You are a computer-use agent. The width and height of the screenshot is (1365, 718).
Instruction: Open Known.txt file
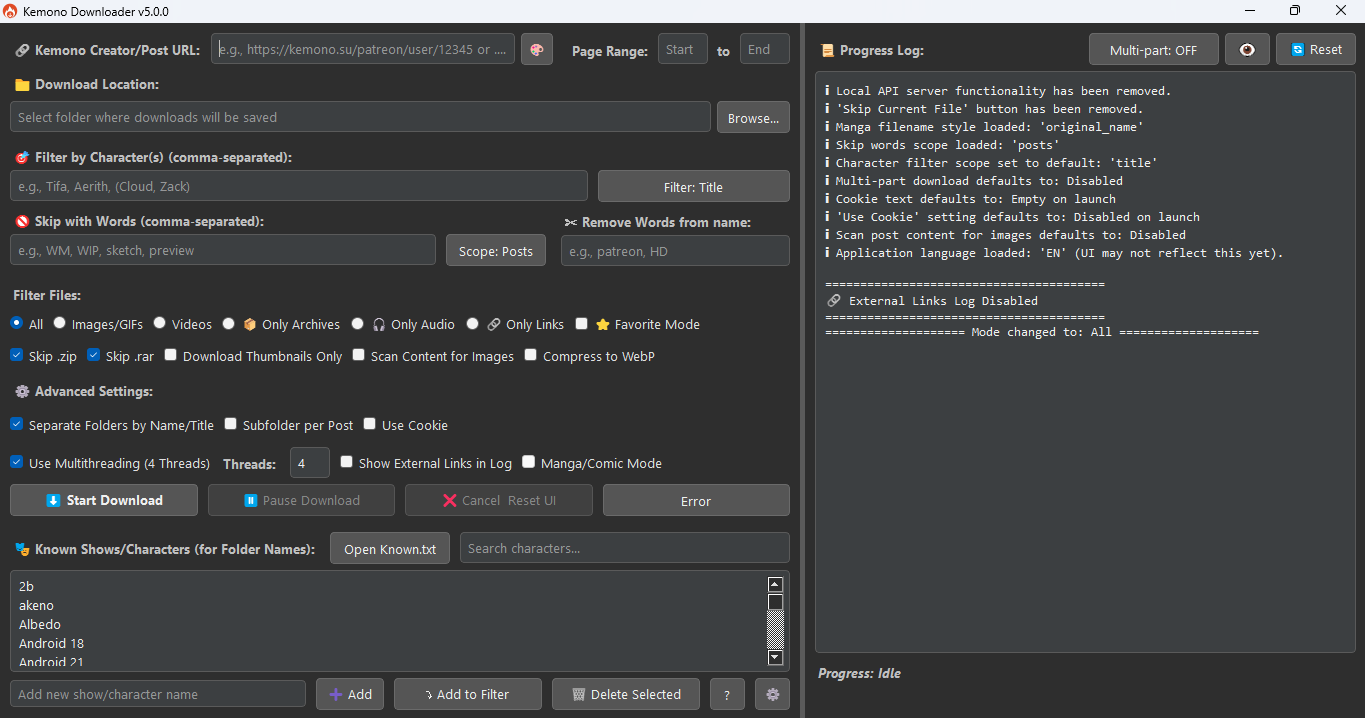point(389,547)
